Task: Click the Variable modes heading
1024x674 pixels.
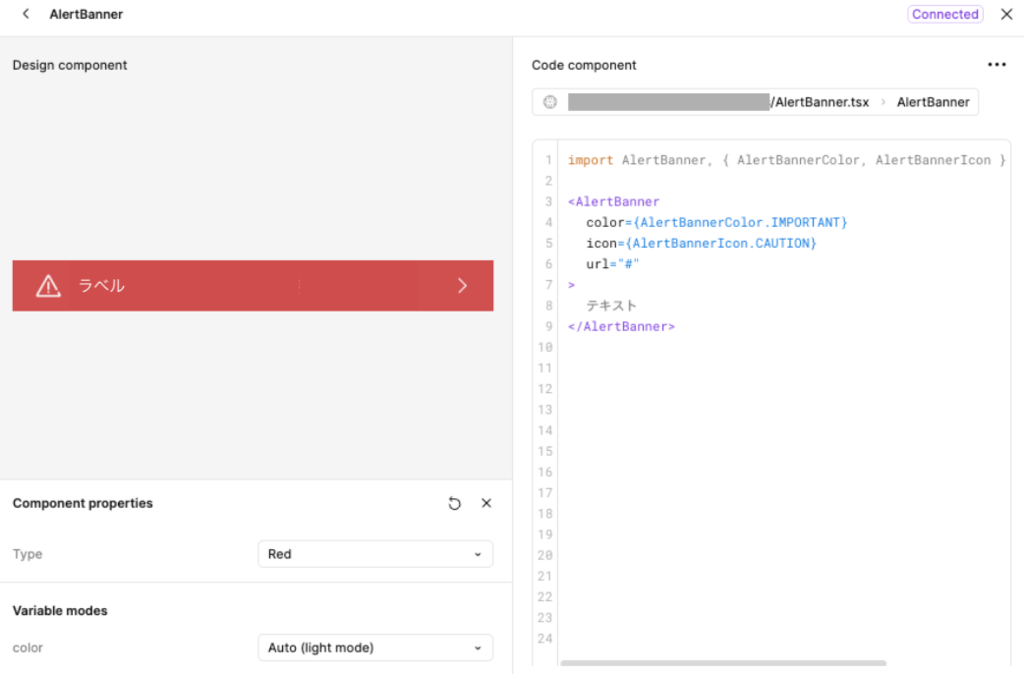Action: 60,611
